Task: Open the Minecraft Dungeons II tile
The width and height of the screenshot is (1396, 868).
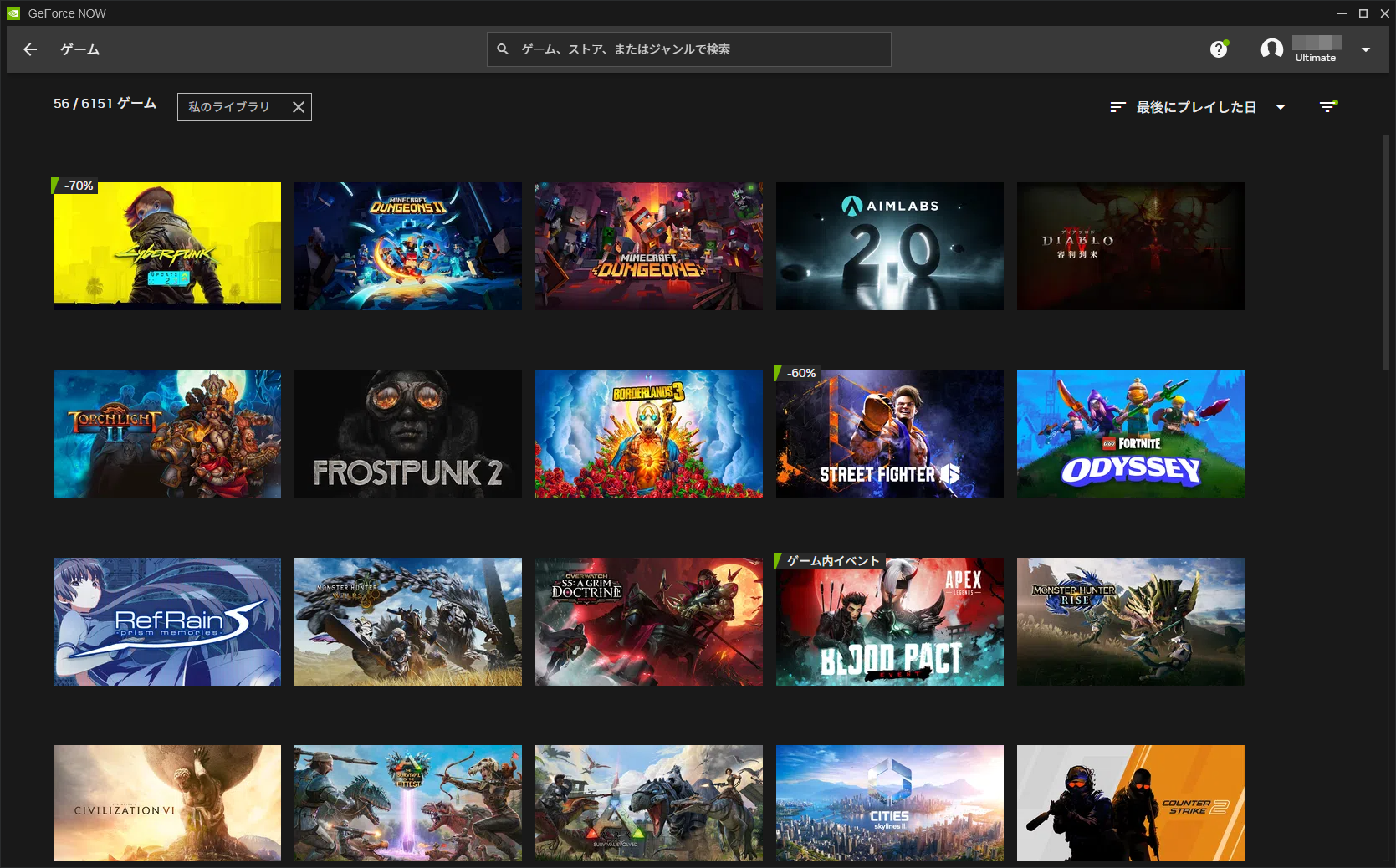Action: click(x=408, y=246)
